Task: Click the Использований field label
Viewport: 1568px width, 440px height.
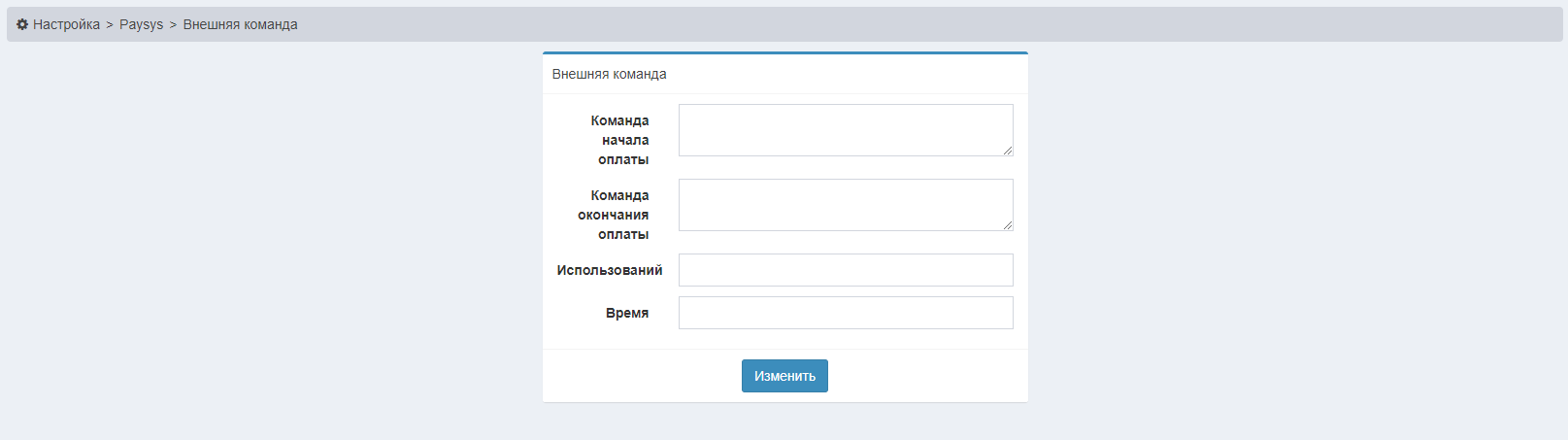Action: 609,270
